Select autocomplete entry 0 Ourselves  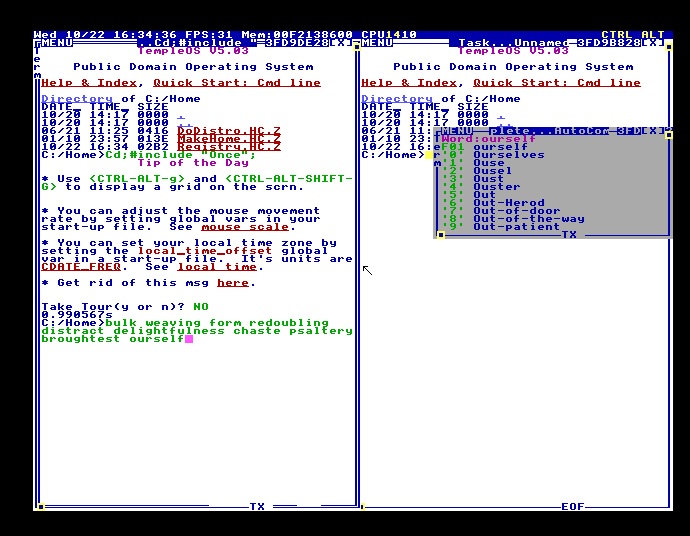click(493, 155)
